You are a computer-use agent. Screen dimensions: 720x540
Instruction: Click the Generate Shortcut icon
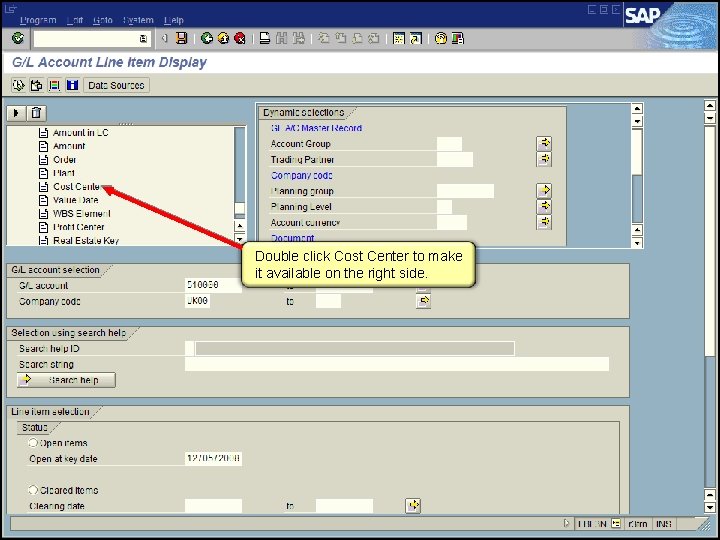[416, 38]
